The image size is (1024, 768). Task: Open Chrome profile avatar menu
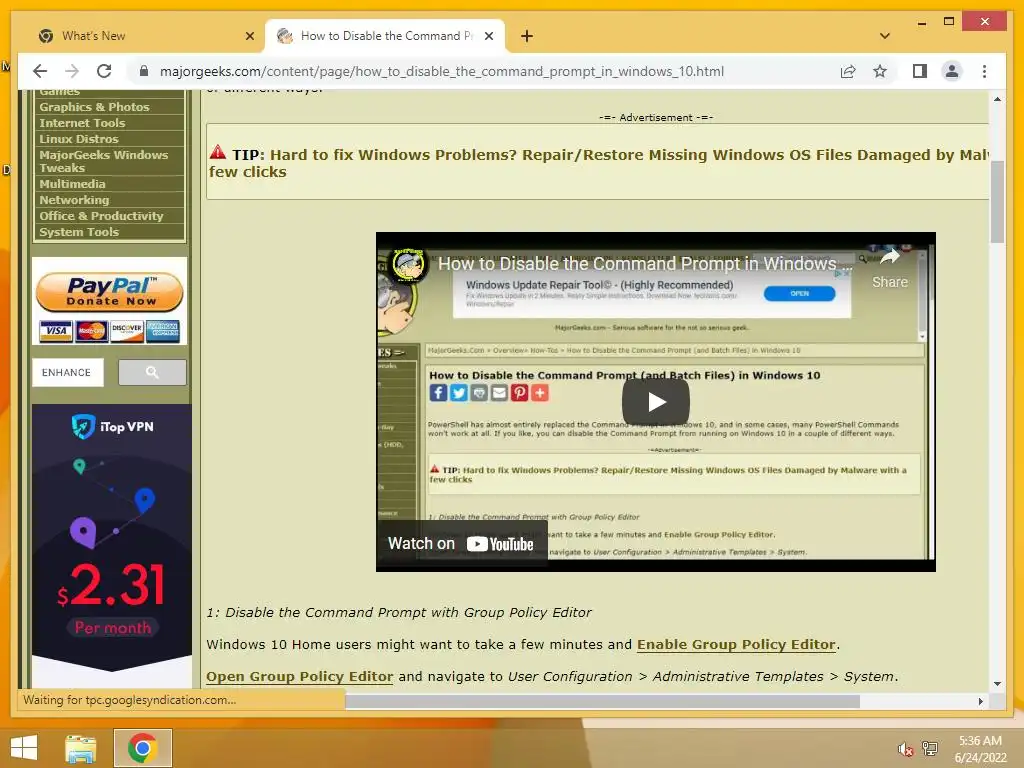(952, 71)
